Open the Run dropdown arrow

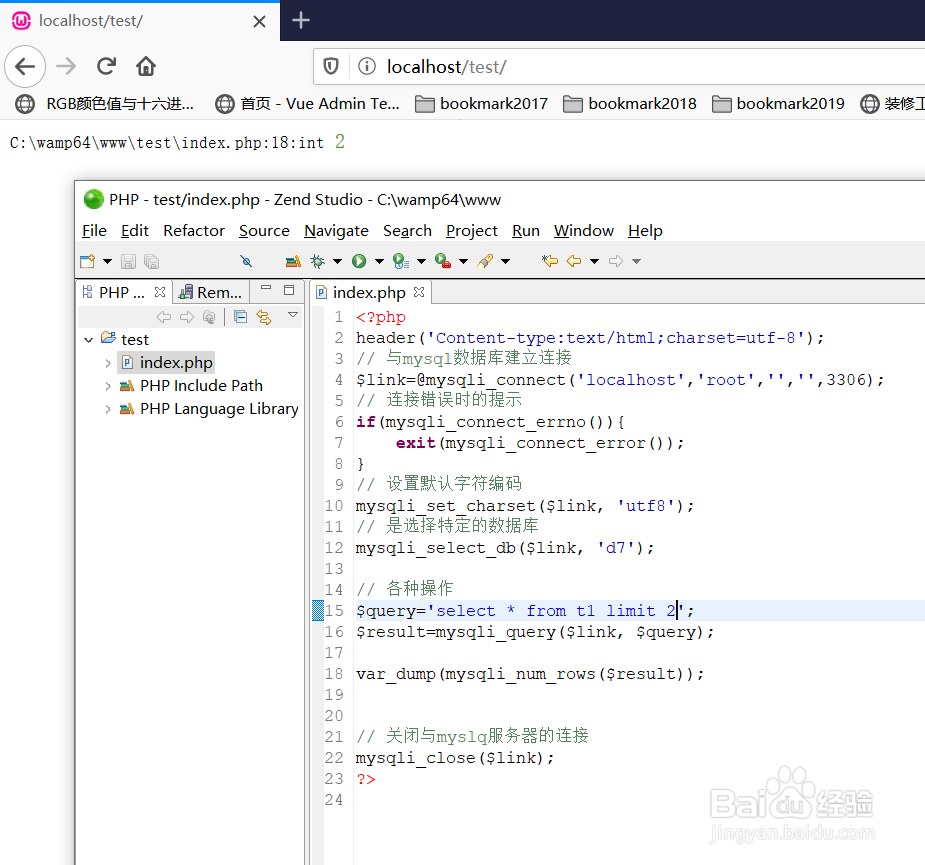point(379,261)
